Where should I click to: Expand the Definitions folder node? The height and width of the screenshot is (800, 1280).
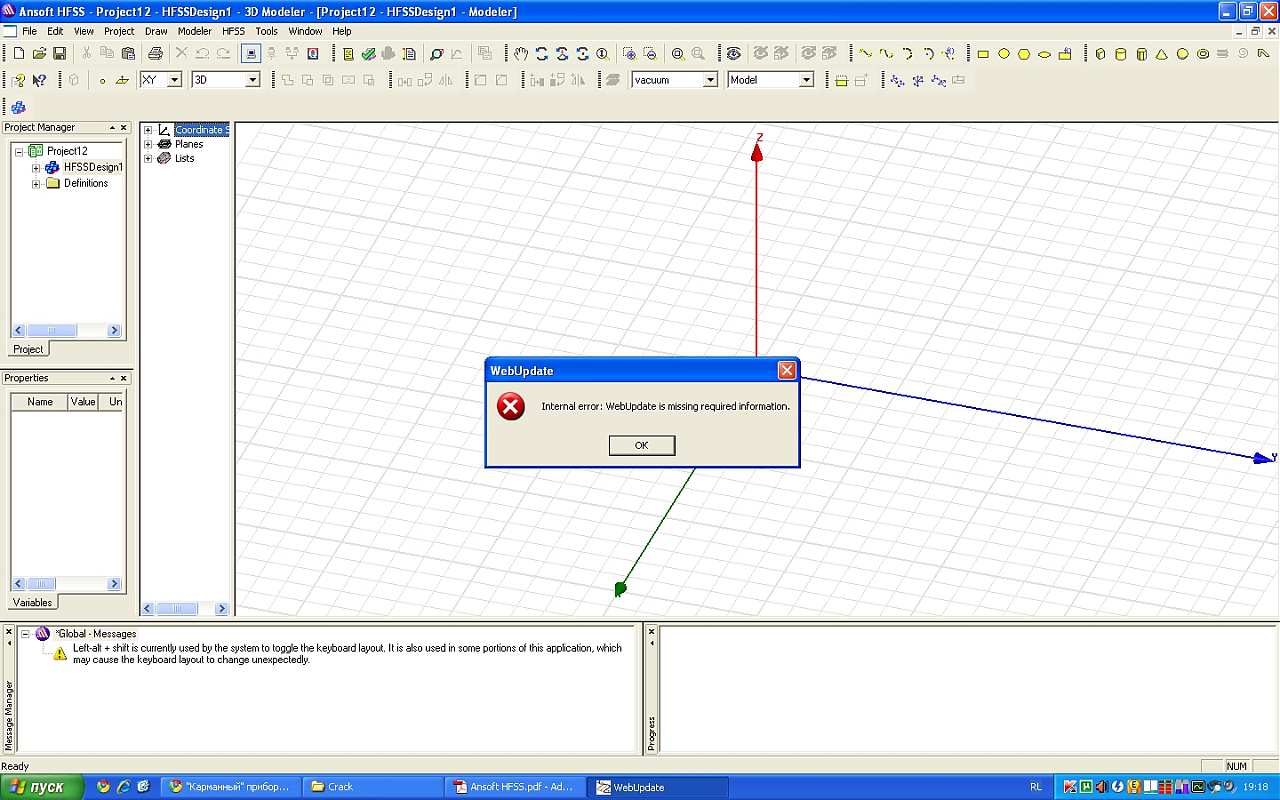coord(36,184)
